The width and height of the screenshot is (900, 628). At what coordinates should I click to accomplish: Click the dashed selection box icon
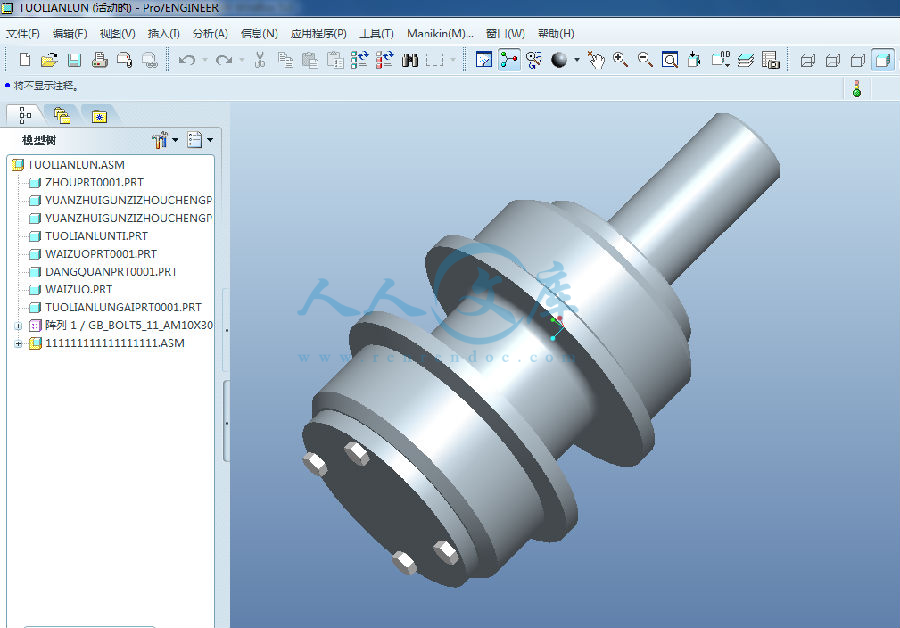point(435,60)
